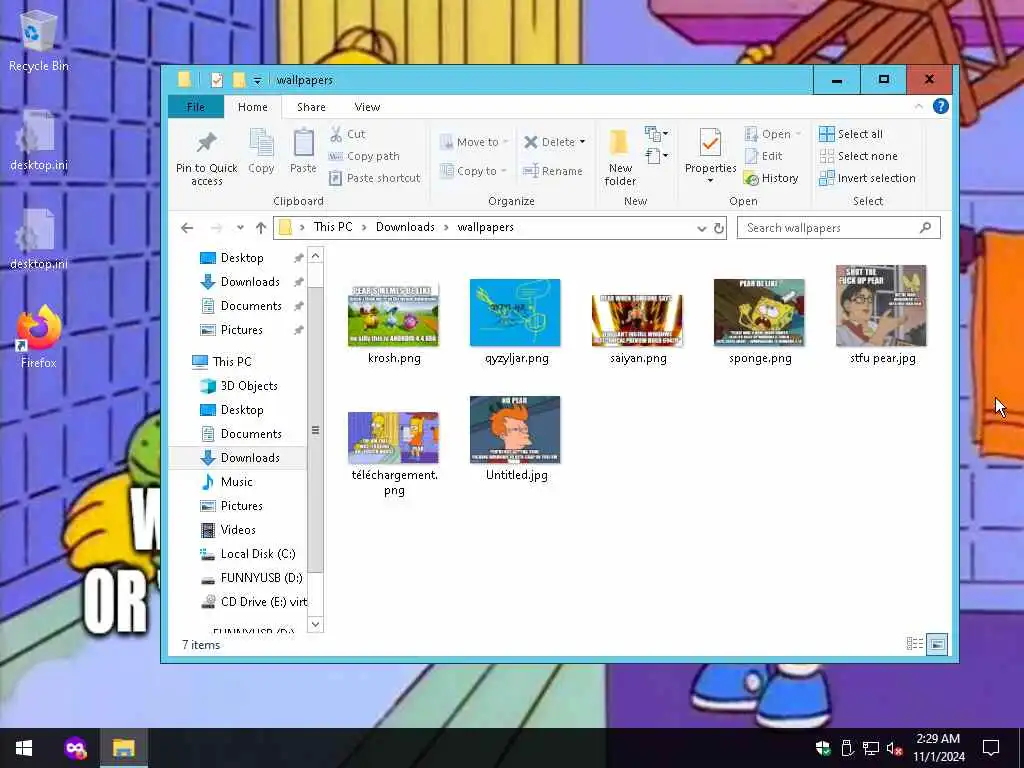Click Select none
Viewport: 1024px width, 768px height.
(858, 156)
